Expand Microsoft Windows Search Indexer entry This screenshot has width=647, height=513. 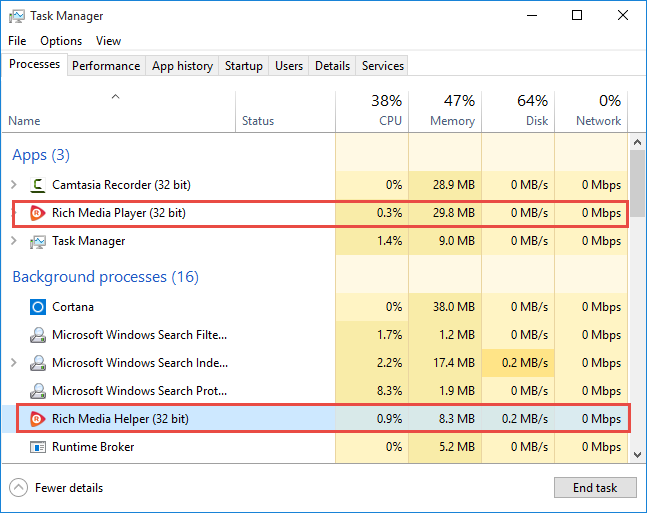[14, 363]
